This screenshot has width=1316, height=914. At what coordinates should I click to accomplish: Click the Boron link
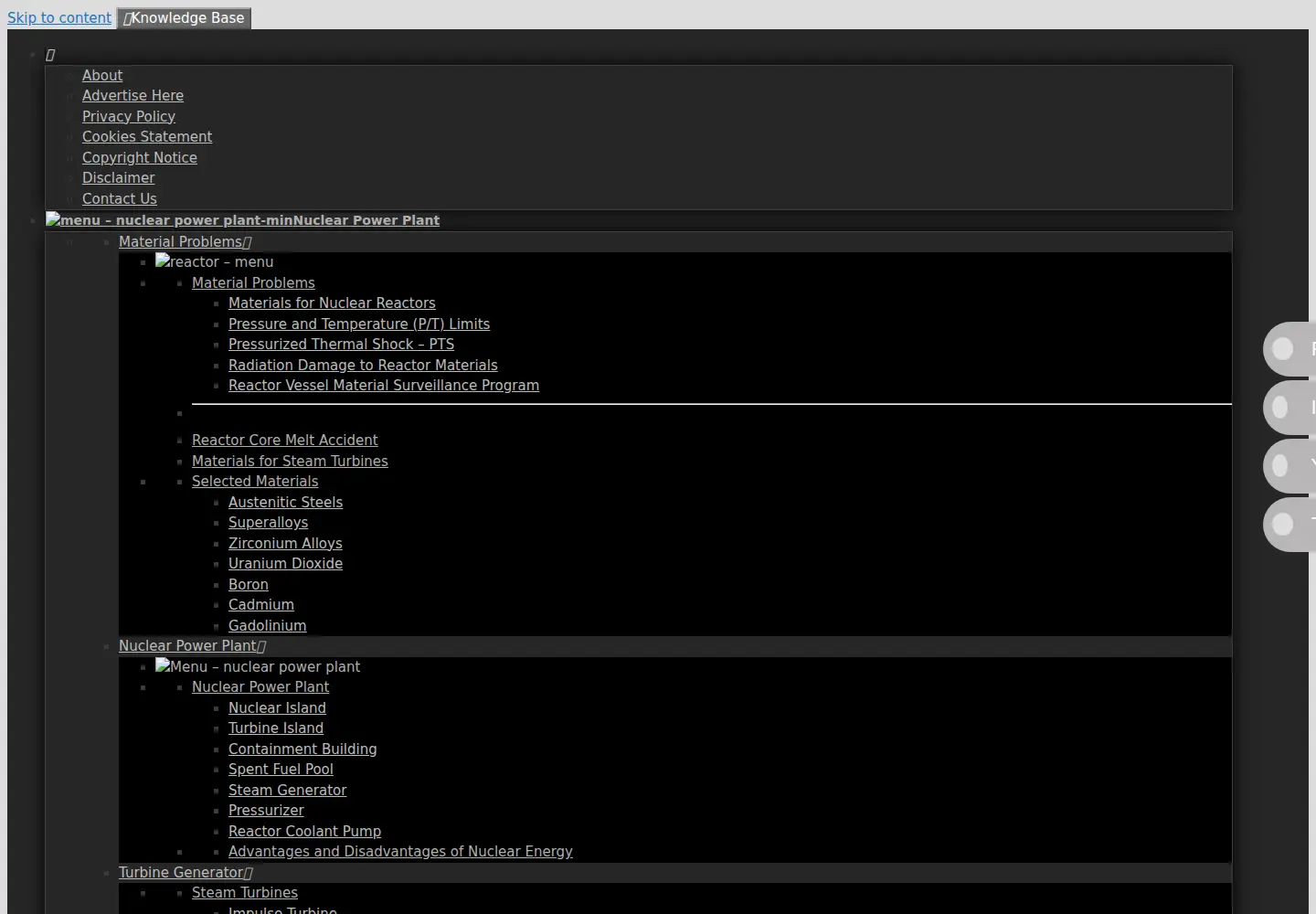click(249, 585)
